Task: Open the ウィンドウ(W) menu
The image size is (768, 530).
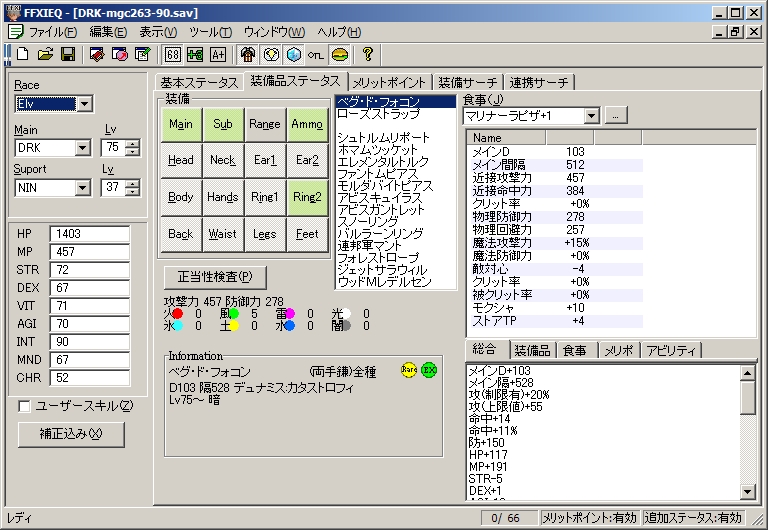Action: point(274,32)
